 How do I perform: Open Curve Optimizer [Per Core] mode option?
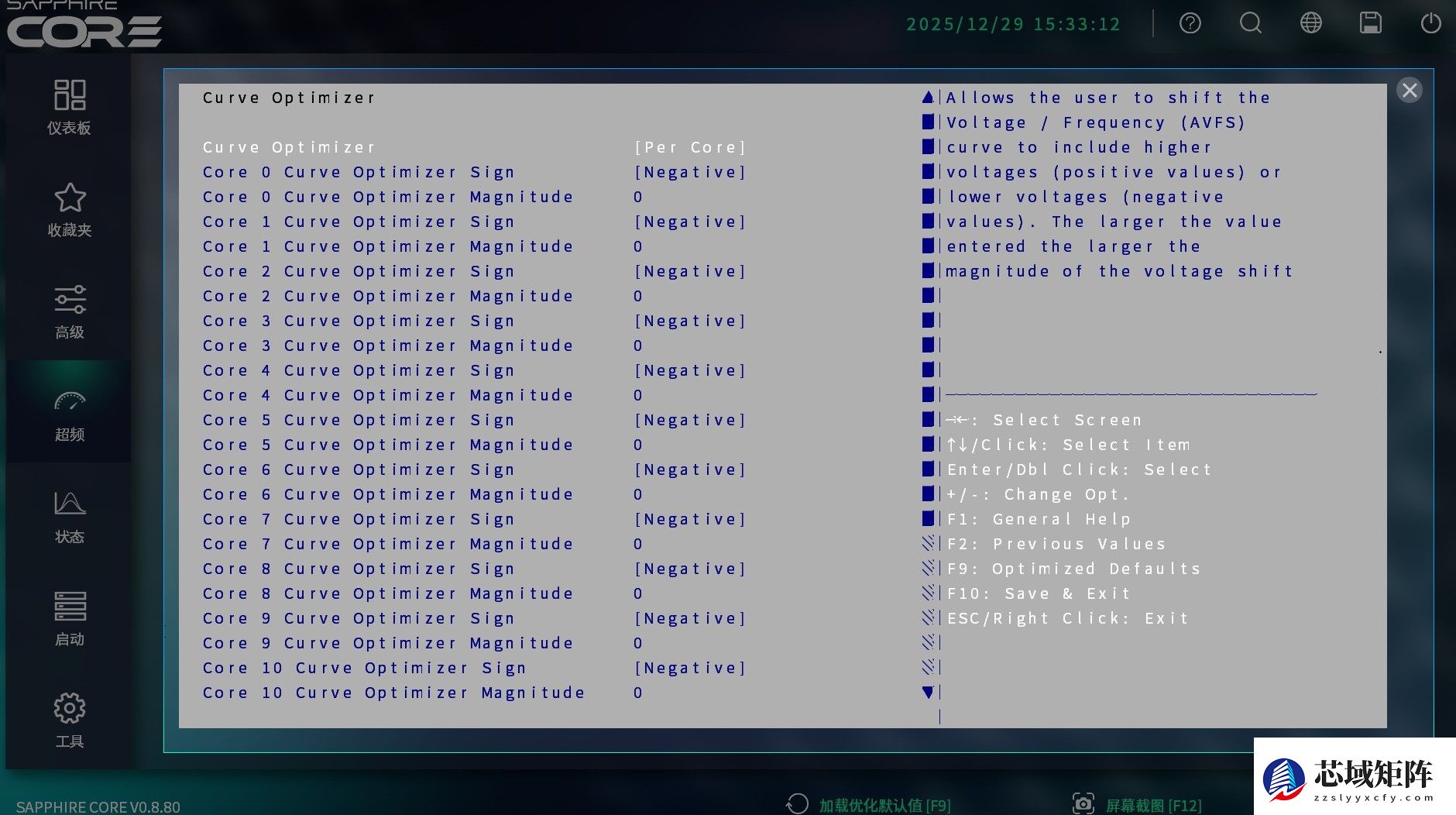689,147
